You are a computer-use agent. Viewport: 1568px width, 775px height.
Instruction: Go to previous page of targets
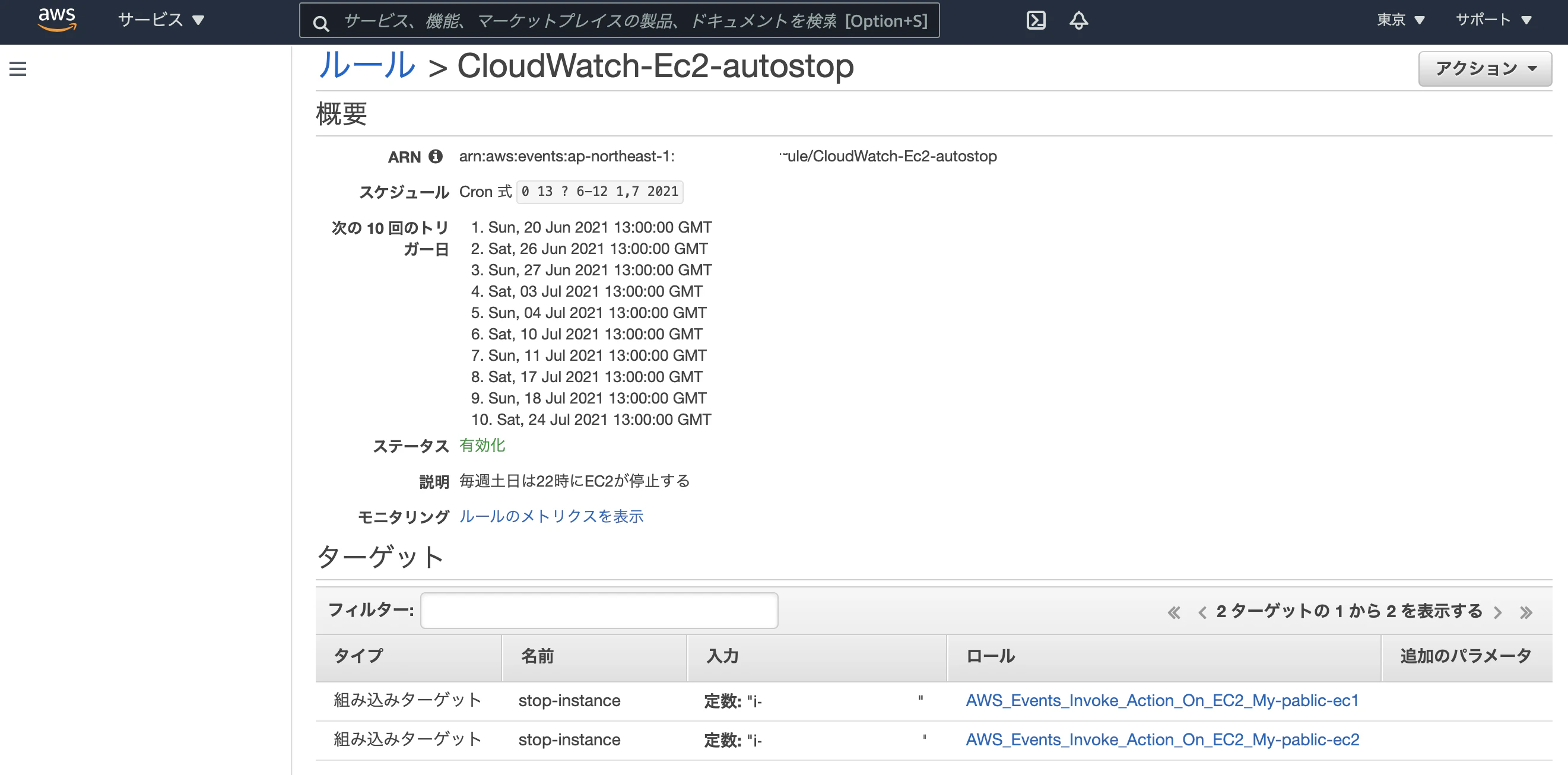(x=1202, y=612)
